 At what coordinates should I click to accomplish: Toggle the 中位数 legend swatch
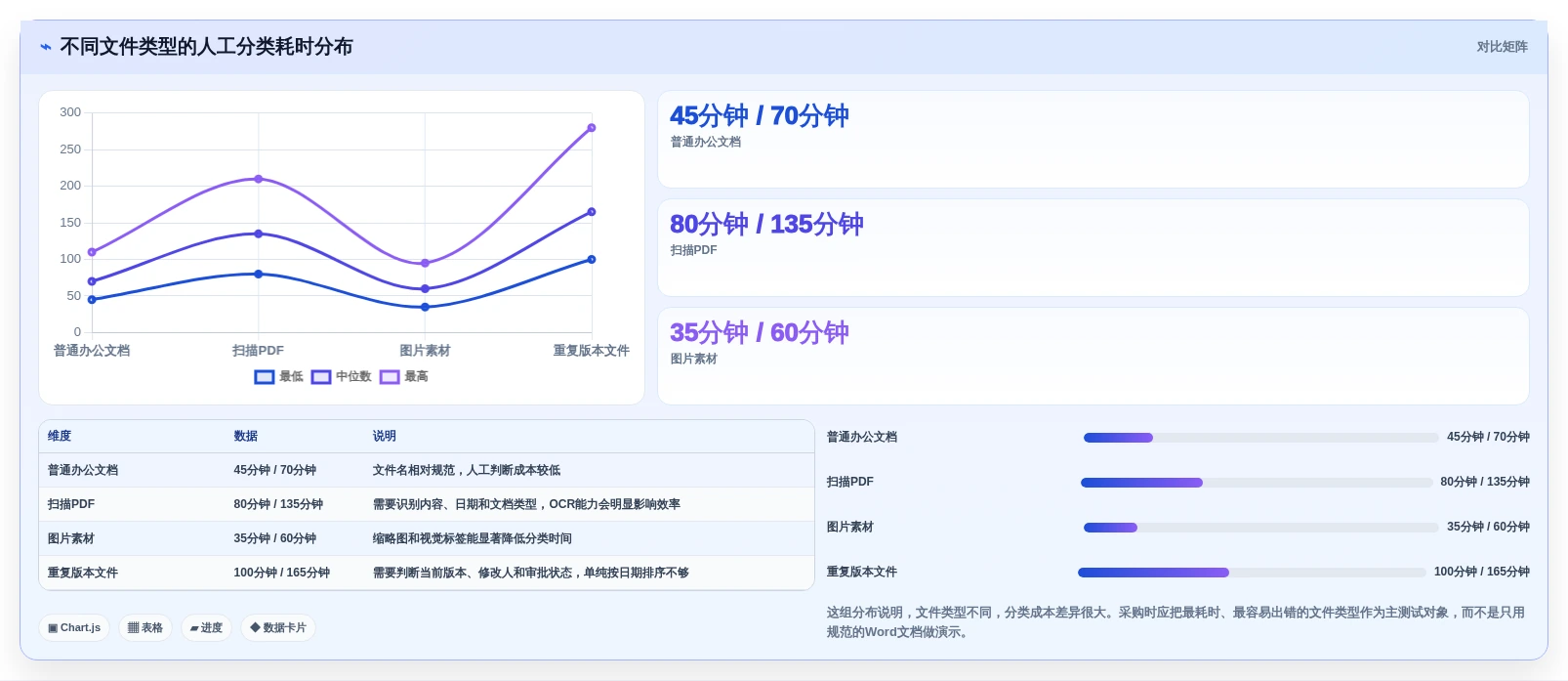click(x=321, y=377)
